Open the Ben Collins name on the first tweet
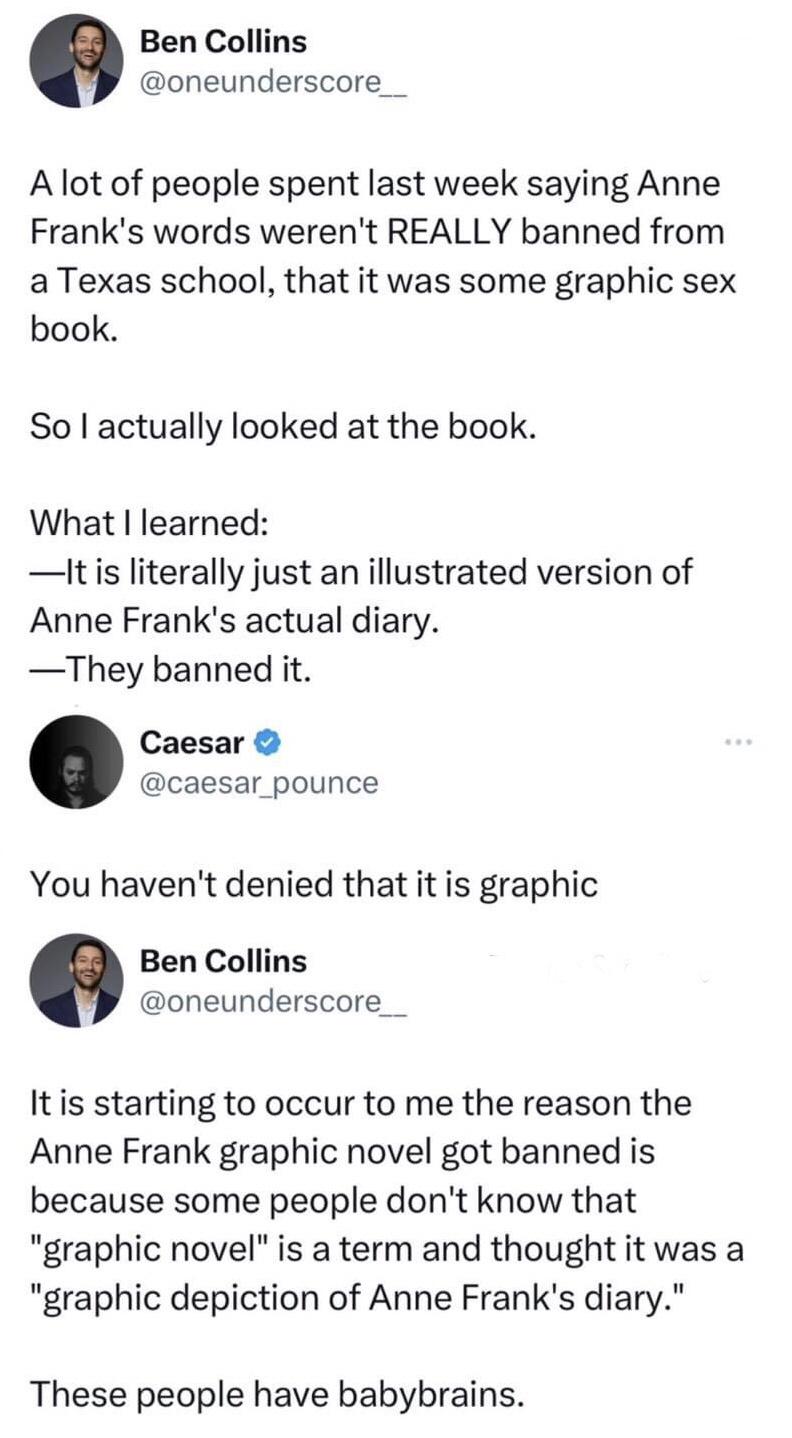 pyautogui.click(x=223, y=42)
